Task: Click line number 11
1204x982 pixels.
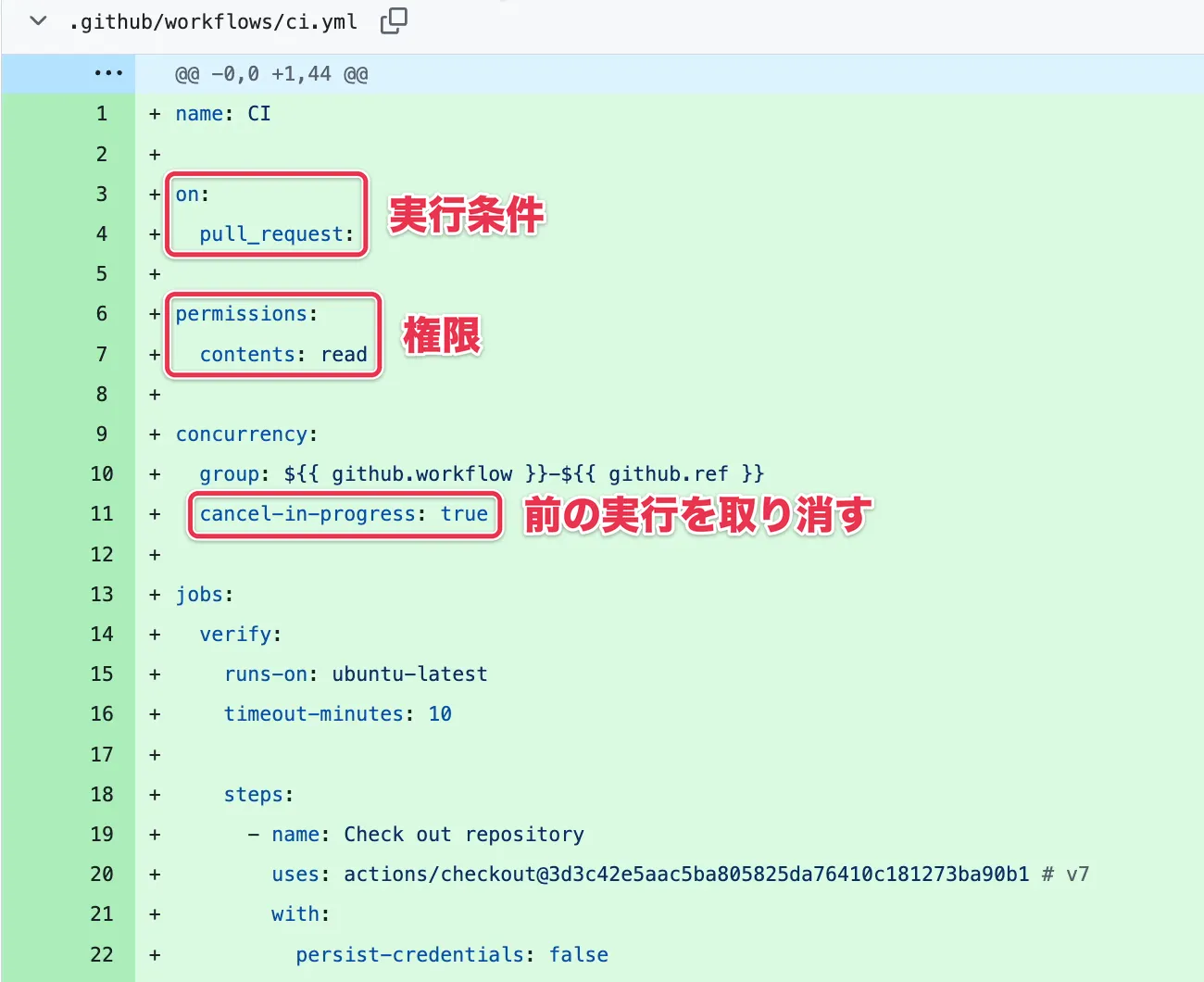Action: (102, 513)
